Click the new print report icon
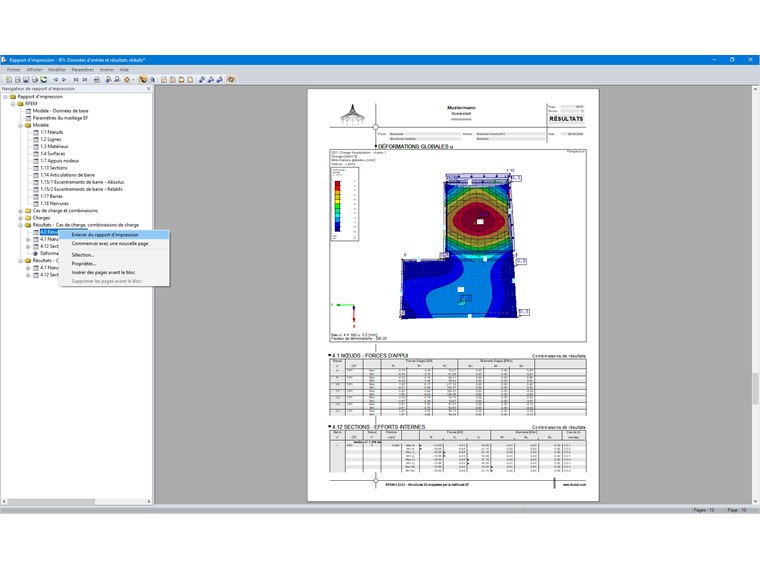Viewport: 760px width, 570px height. coord(9,79)
